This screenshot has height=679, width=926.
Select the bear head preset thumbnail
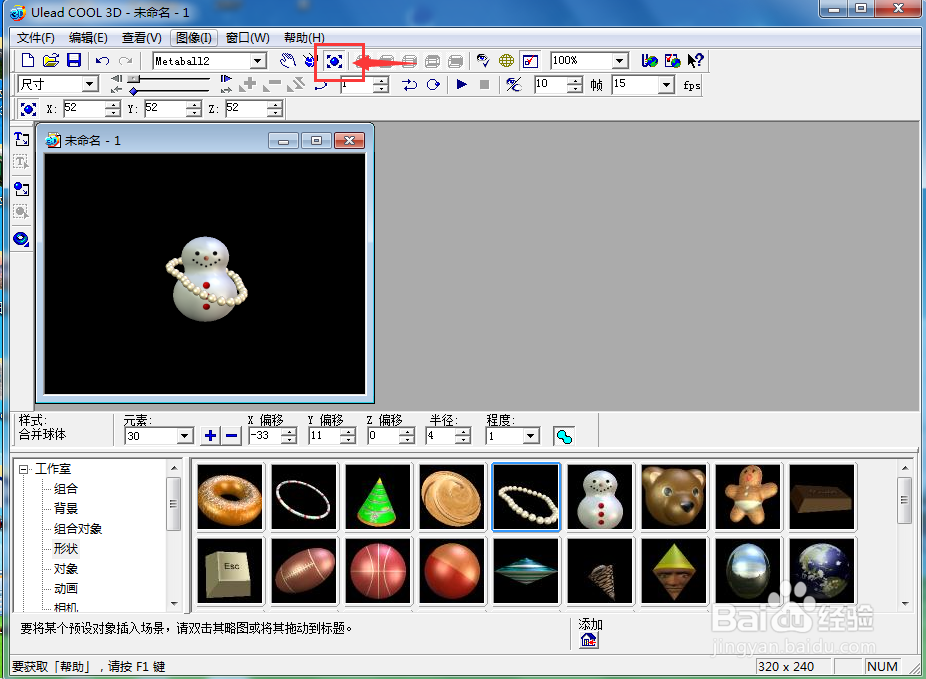[x=674, y=497]
